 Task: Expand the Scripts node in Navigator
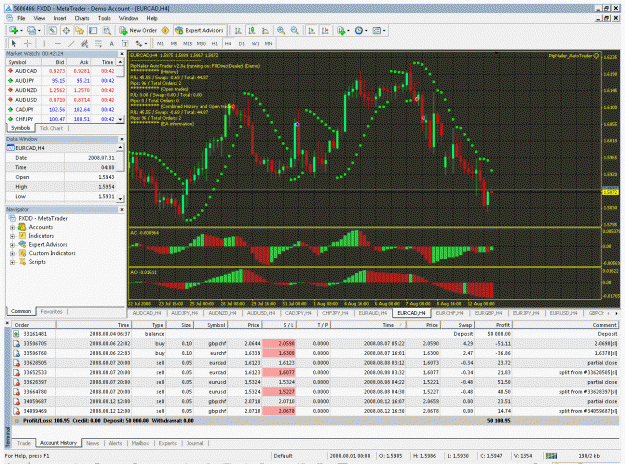(x=12, y=262)
